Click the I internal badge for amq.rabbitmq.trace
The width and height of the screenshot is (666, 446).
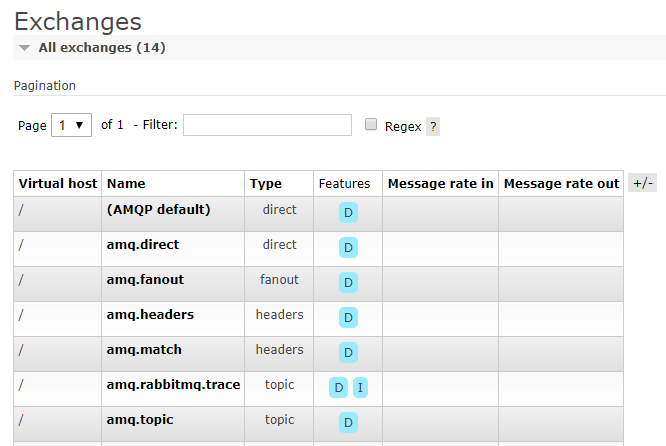360,387
